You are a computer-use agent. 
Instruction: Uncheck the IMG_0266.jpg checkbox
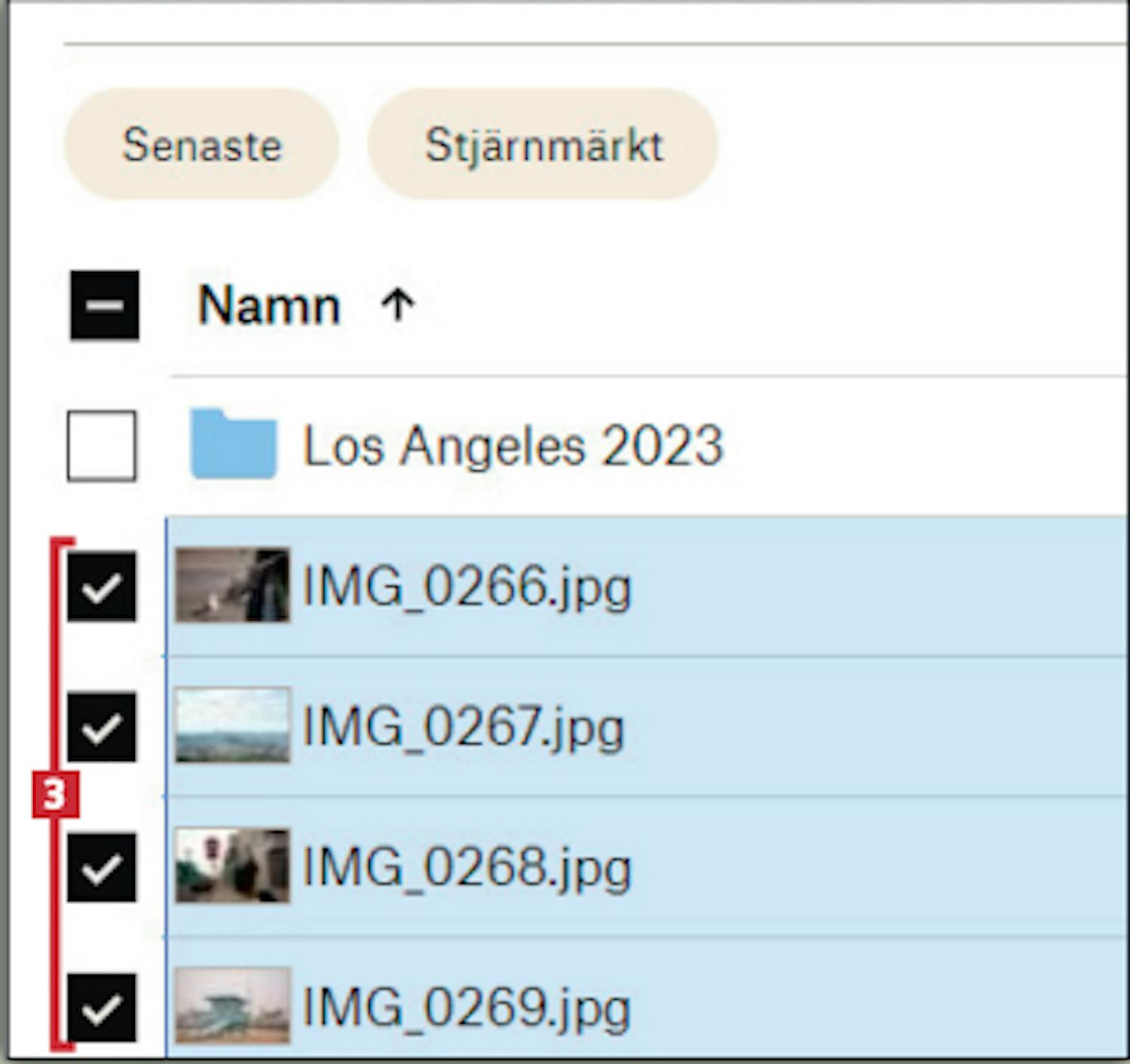[x=102, y=586]
